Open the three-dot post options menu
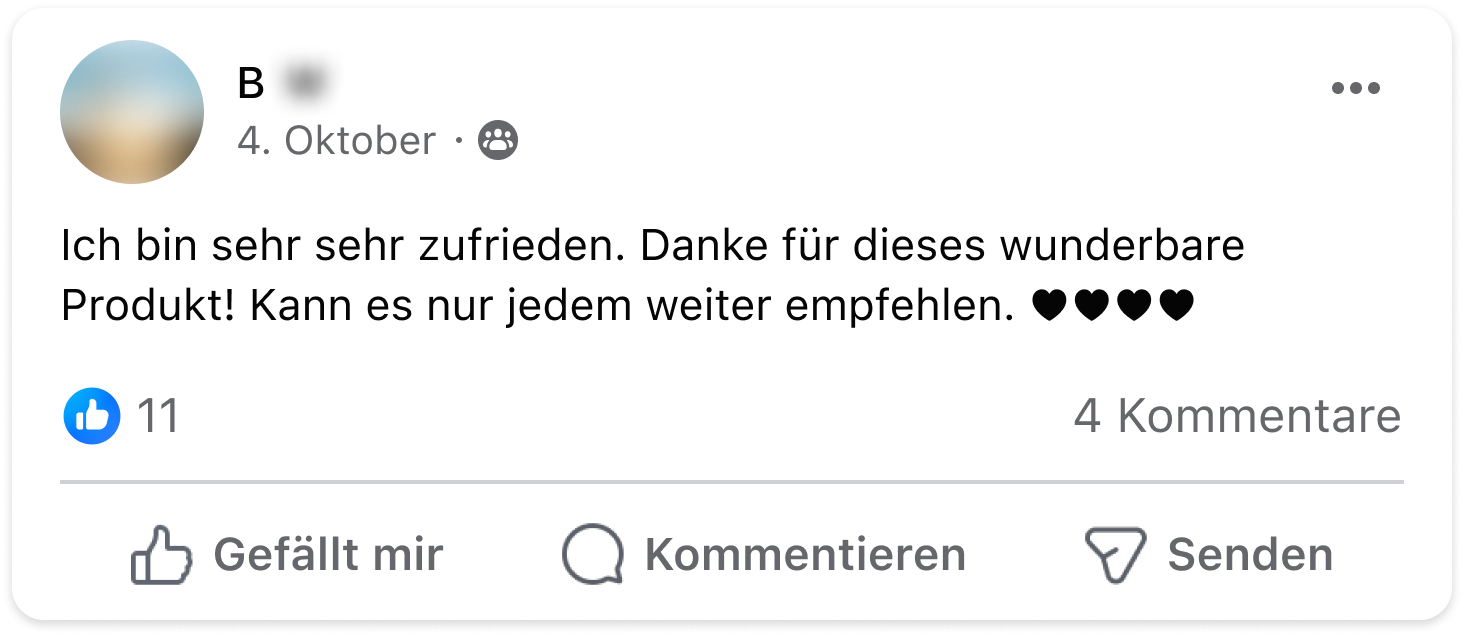1464x636 pixels. [x=1355, y=88]
